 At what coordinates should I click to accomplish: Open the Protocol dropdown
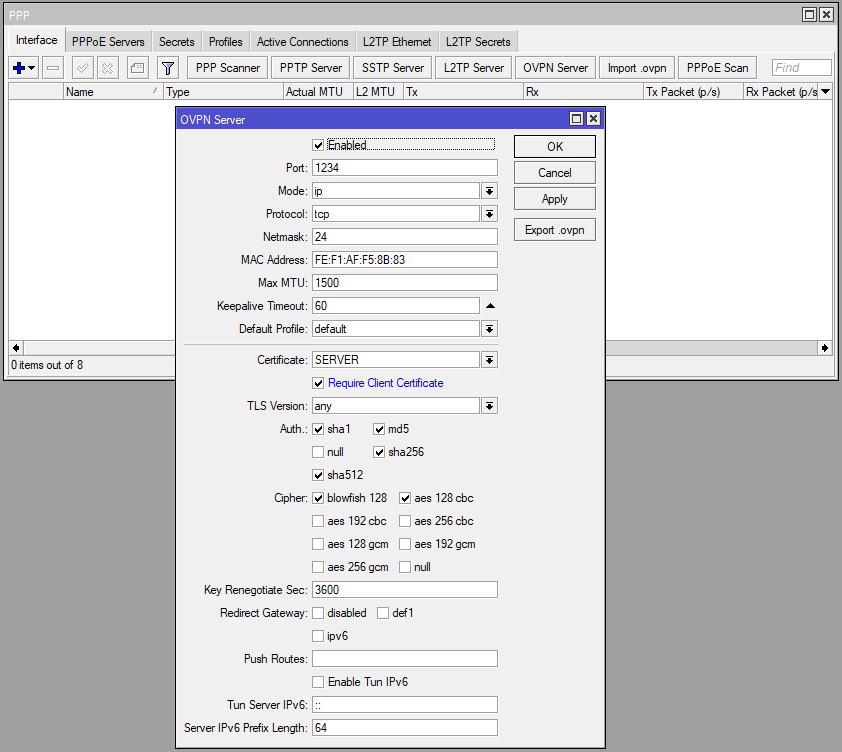(489, 214)
